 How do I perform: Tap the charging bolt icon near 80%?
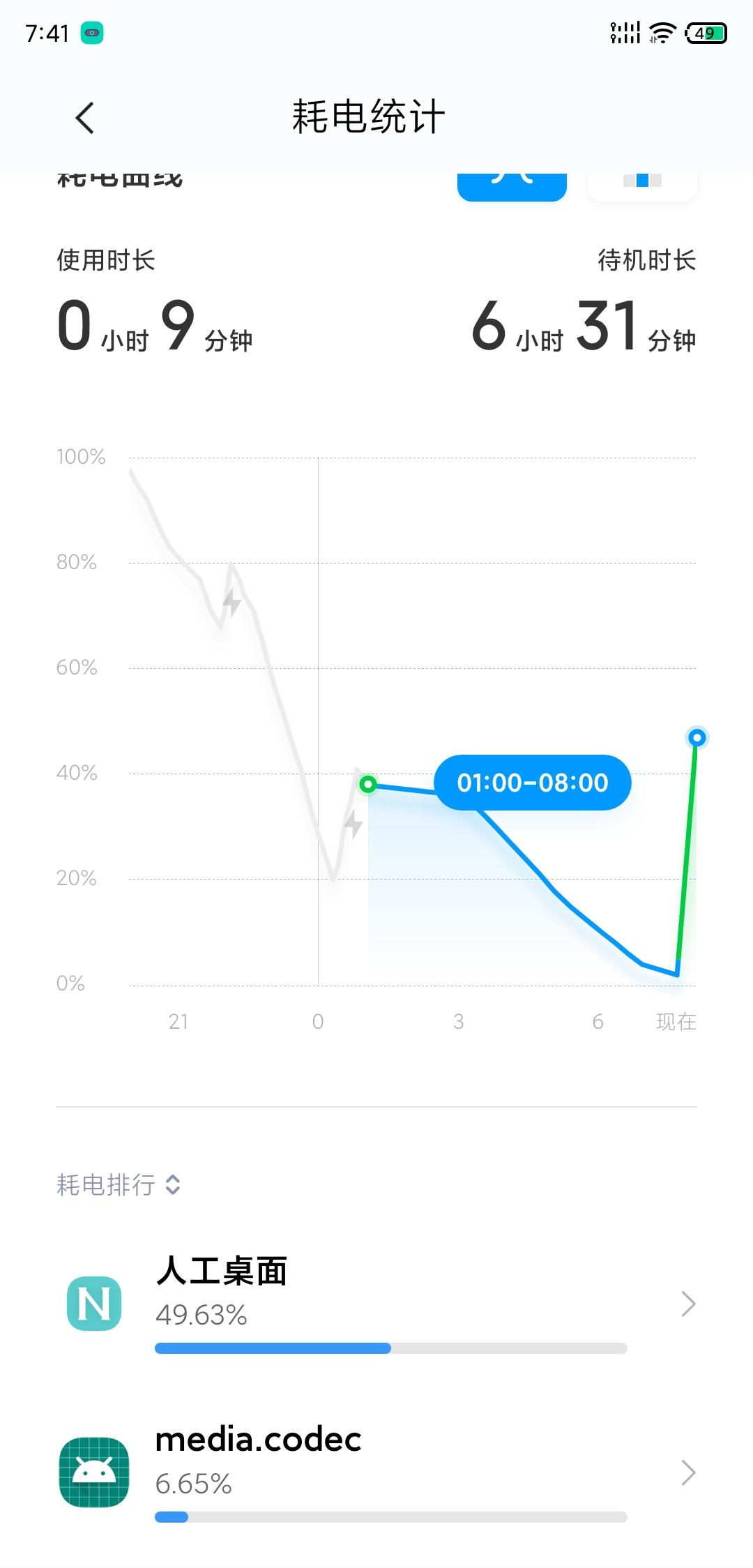pos(231,601)
